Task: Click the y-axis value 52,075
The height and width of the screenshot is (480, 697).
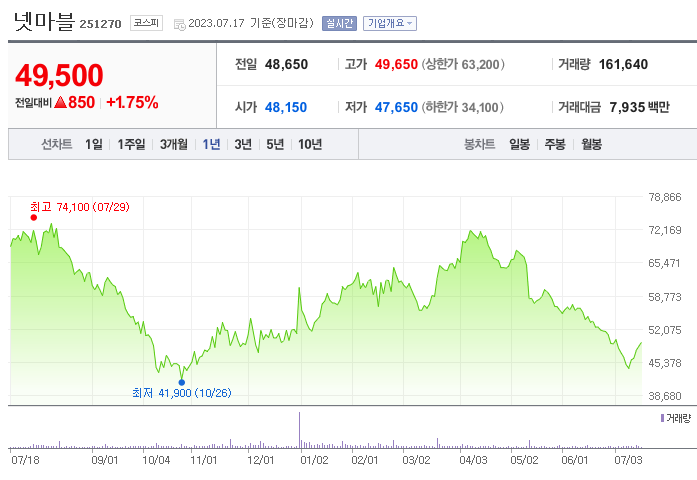Action: coord(665,330)
